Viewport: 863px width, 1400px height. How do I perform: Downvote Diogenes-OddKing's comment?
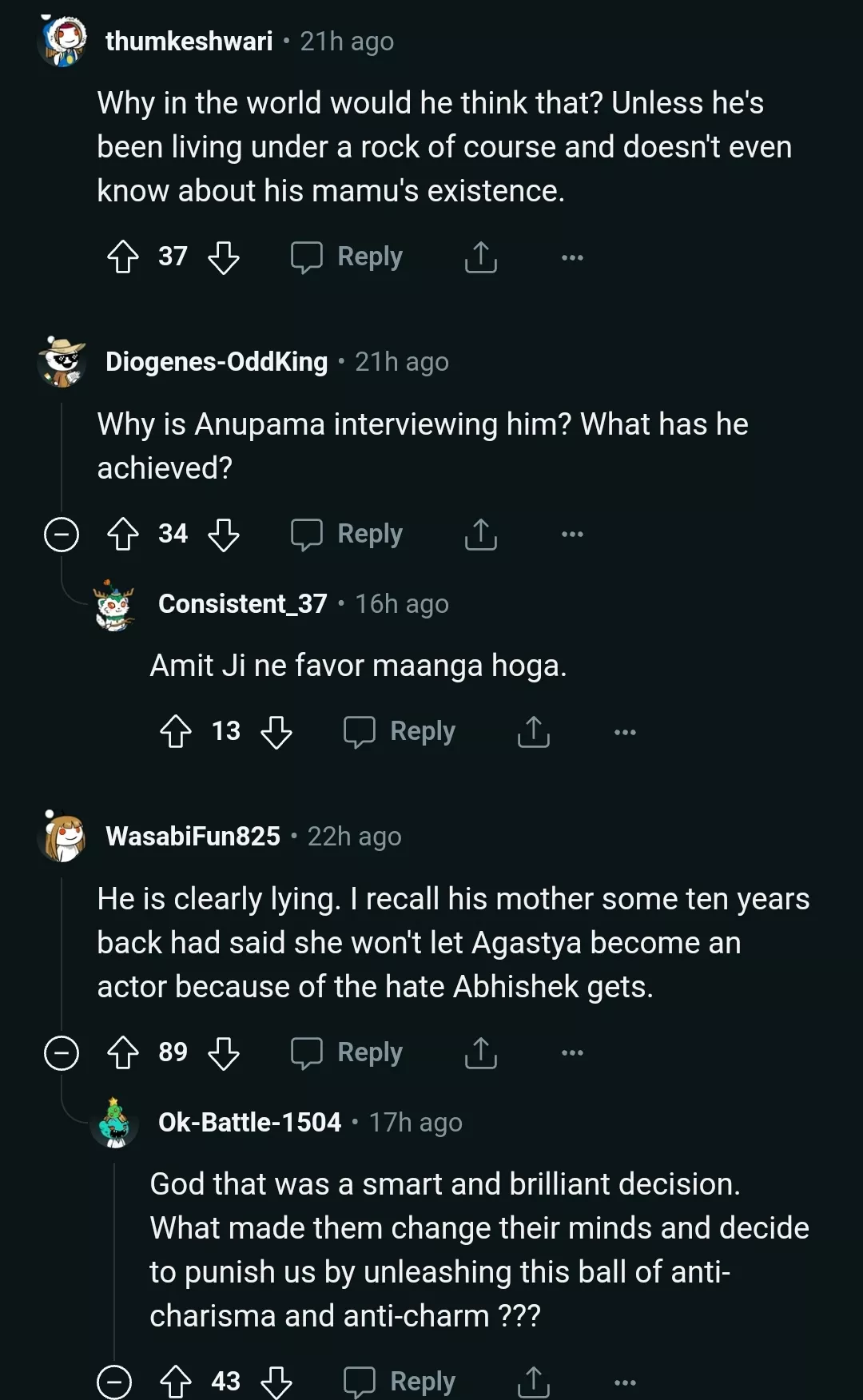point(224,534)
